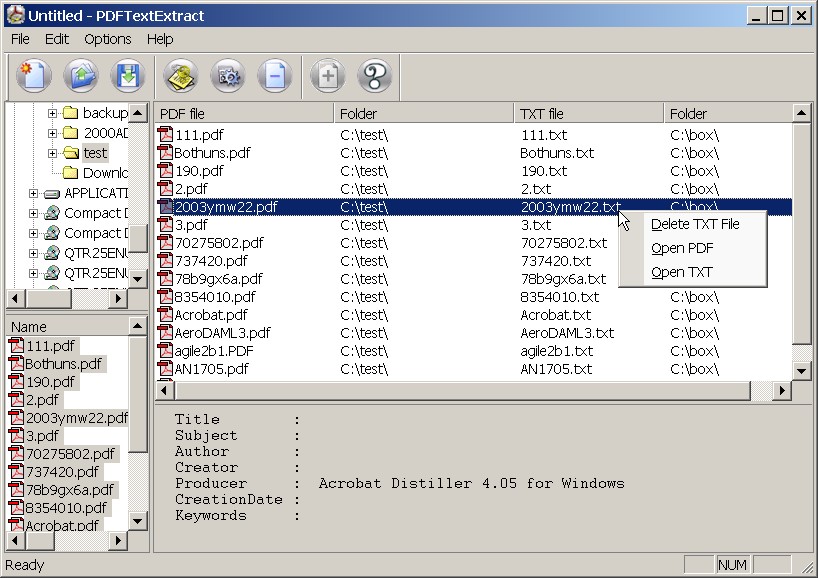This screenshot has width=818, height=578.
Task: Click the PDF file table's scroll right arrow
Action: pyautogui.click(x=781, y=390)
